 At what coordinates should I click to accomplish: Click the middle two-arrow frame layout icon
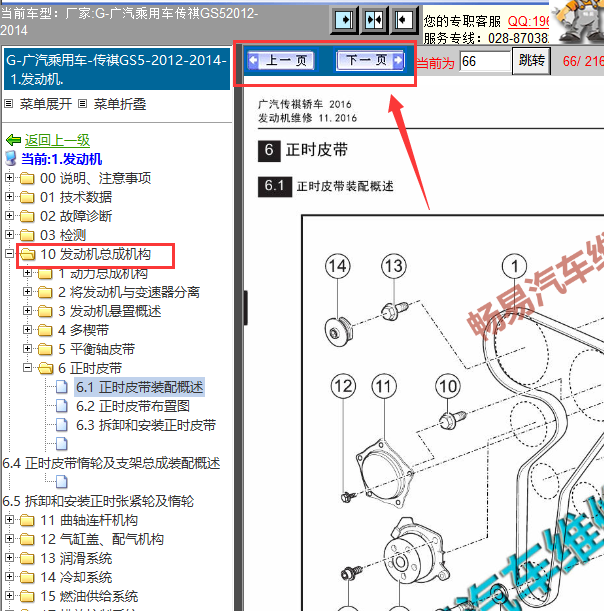point(373,20)
